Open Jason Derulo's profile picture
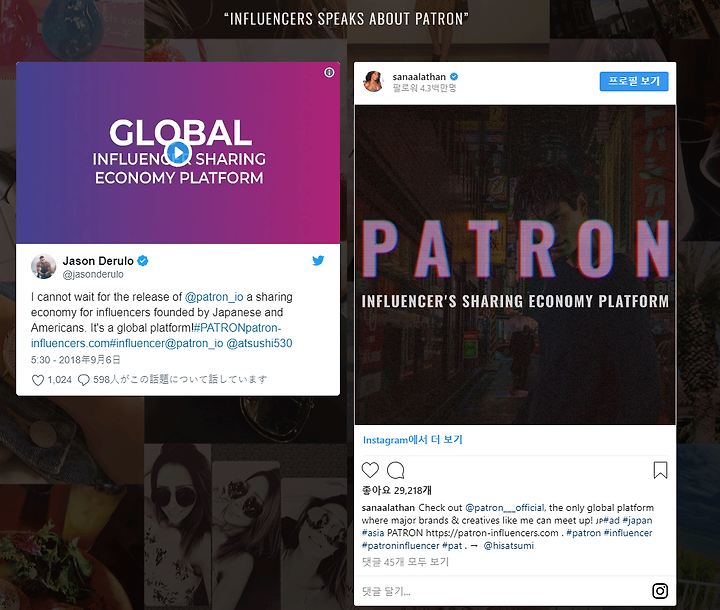The image size is (720, 610). point(43,266)
